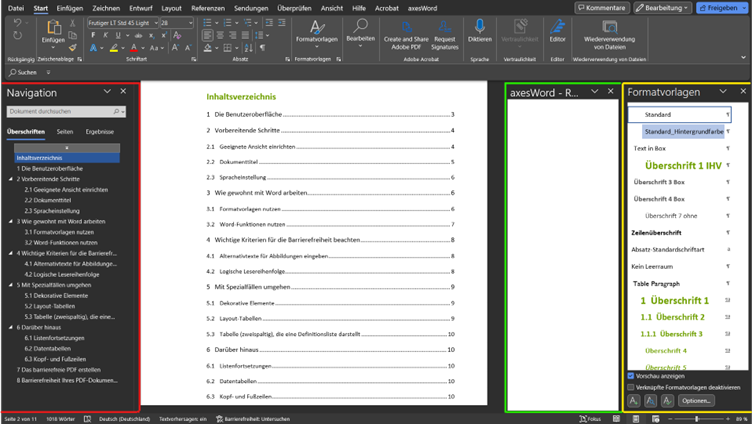Toggle left paragraph alignment

(208, 35)
